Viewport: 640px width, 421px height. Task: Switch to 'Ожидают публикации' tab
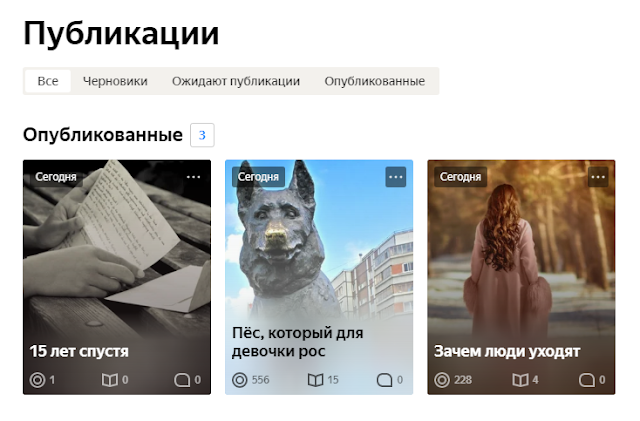[x=236, y=81]
